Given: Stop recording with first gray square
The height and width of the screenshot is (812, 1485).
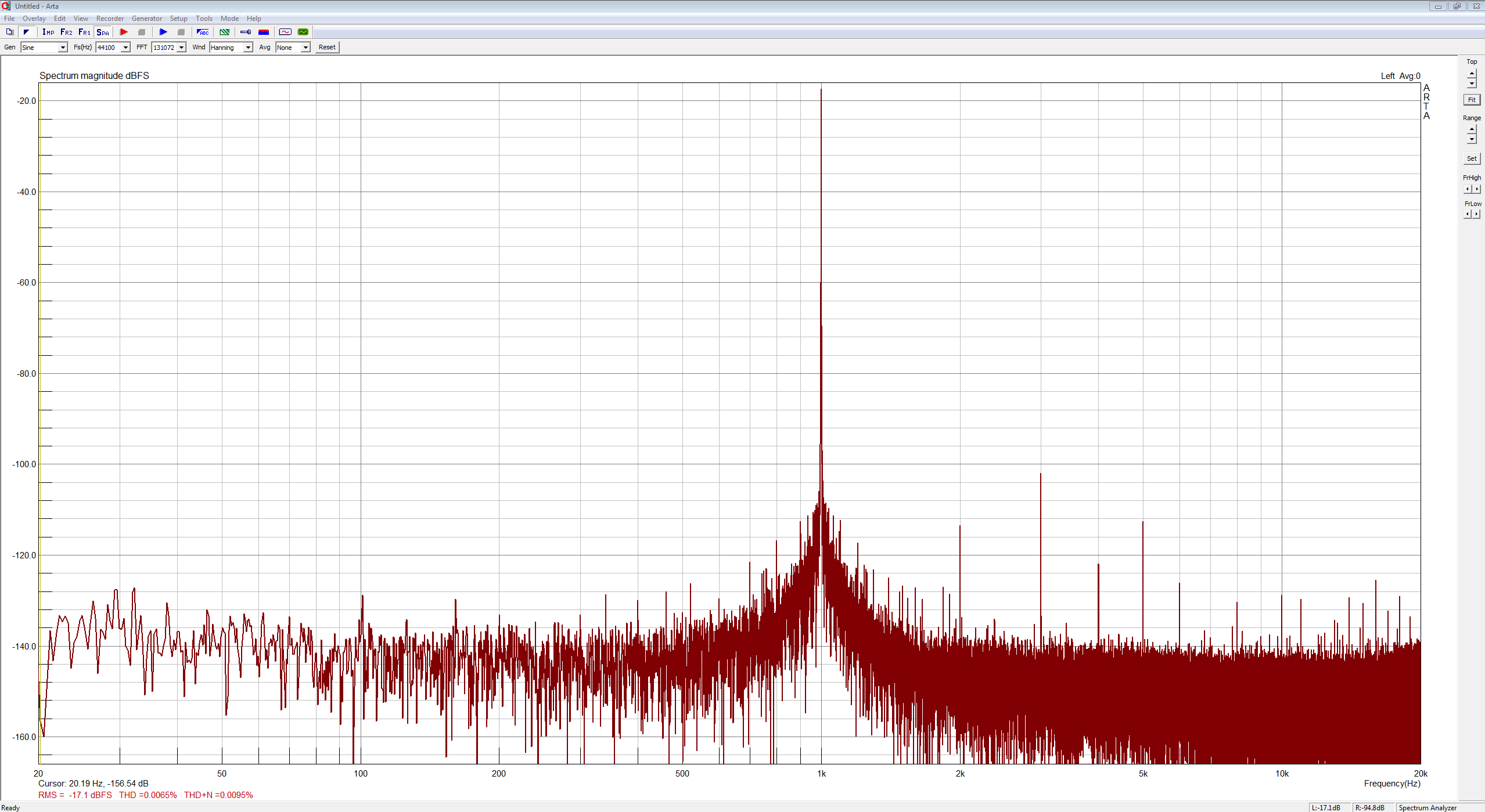Looking at the screenshot, I should coord(142,32).
